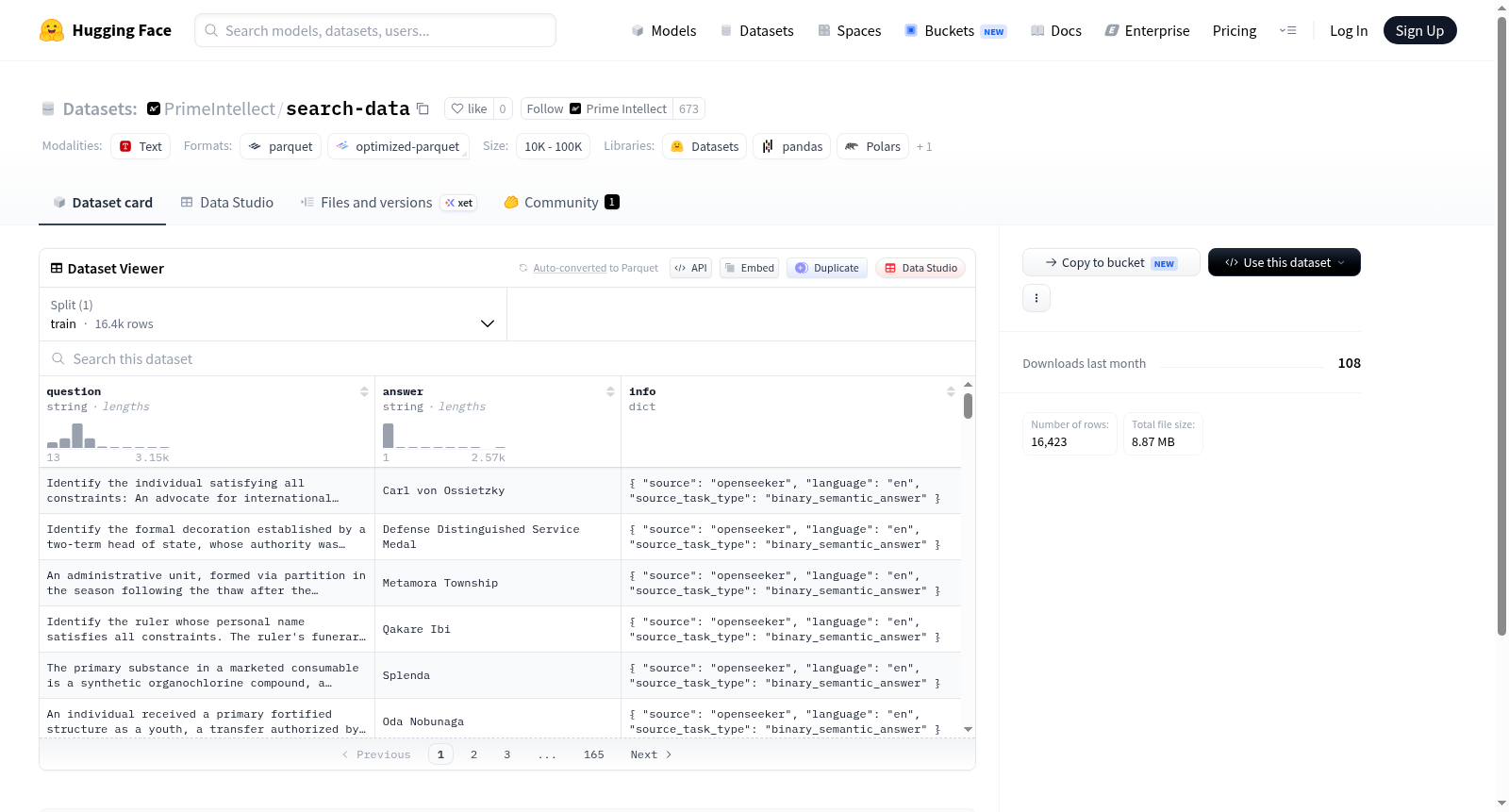1509x812 pixels.
Task: Focus the Search this dataset field
Action: point(506,358)
